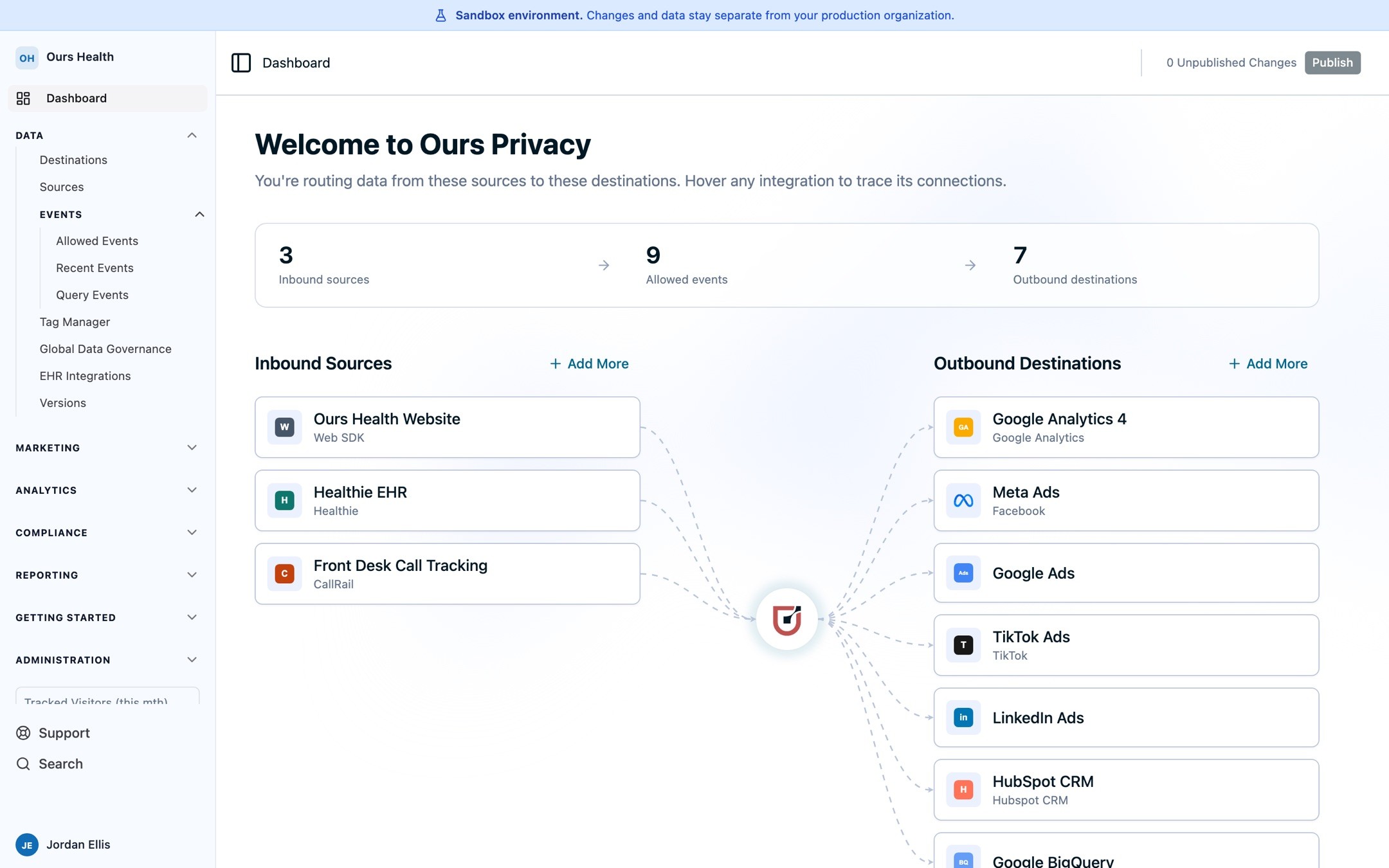Click the Google Analytics 4 GA icon
1389x868 pixels.
pos(963,427)
